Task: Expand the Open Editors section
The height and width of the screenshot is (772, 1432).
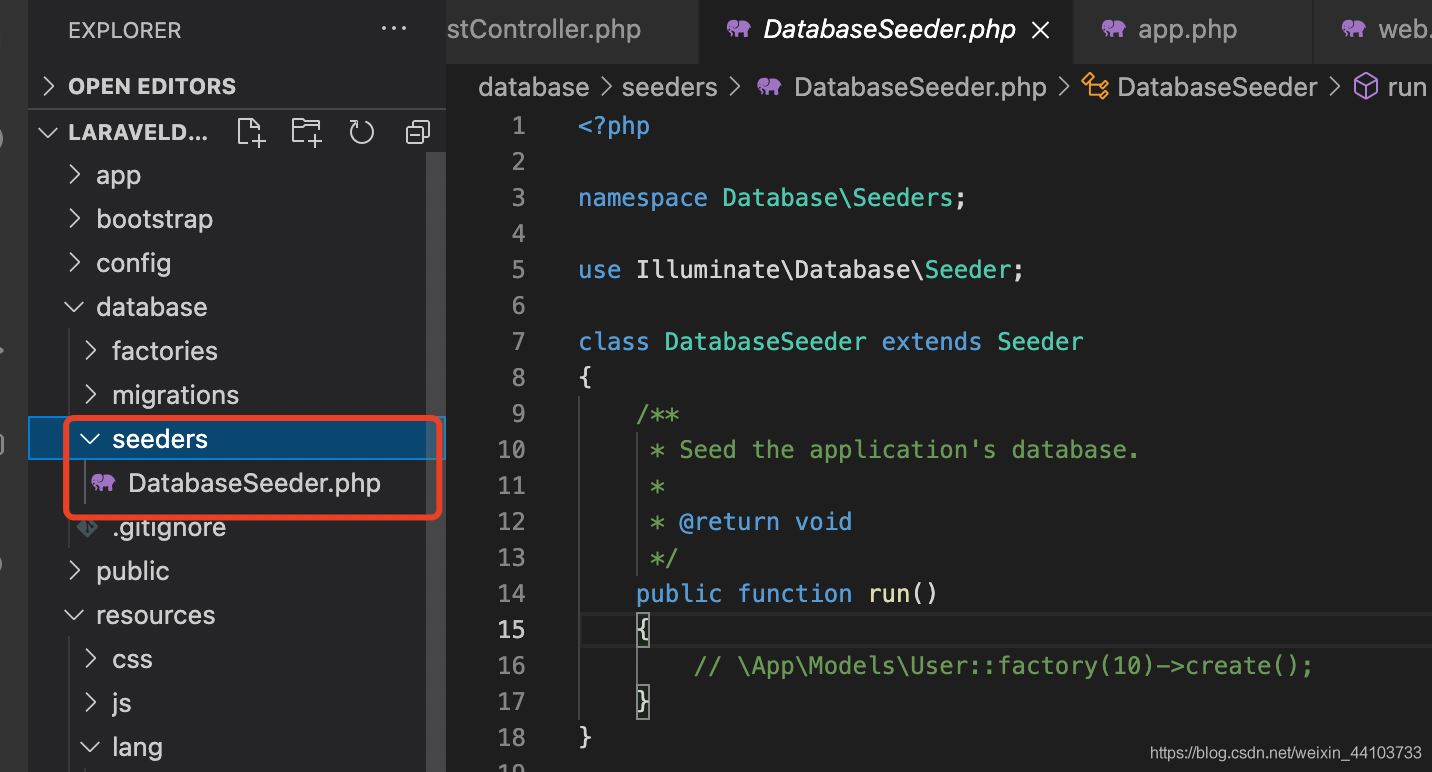Action: tap(48, 86)
